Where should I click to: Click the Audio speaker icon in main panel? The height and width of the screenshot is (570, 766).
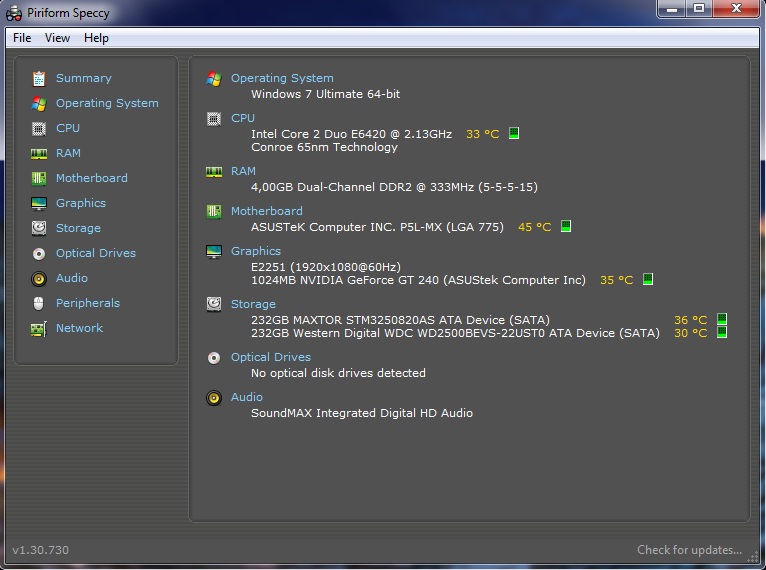coord(214,398)
